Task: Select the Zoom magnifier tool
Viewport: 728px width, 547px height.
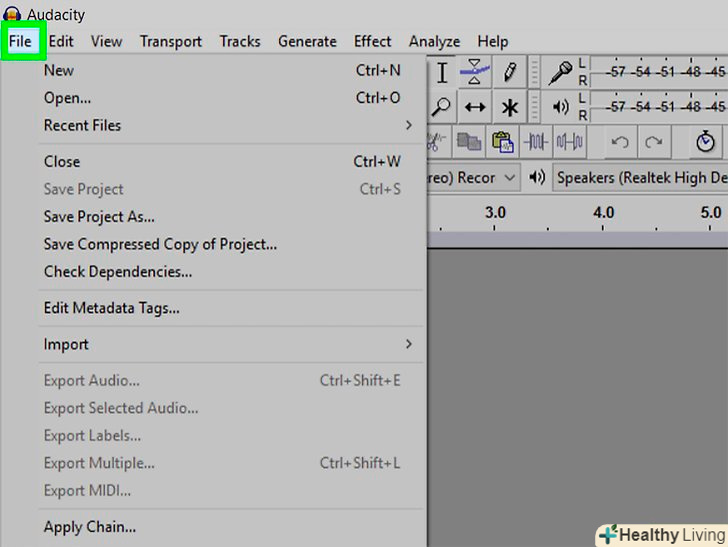Action: coord(441,107)
